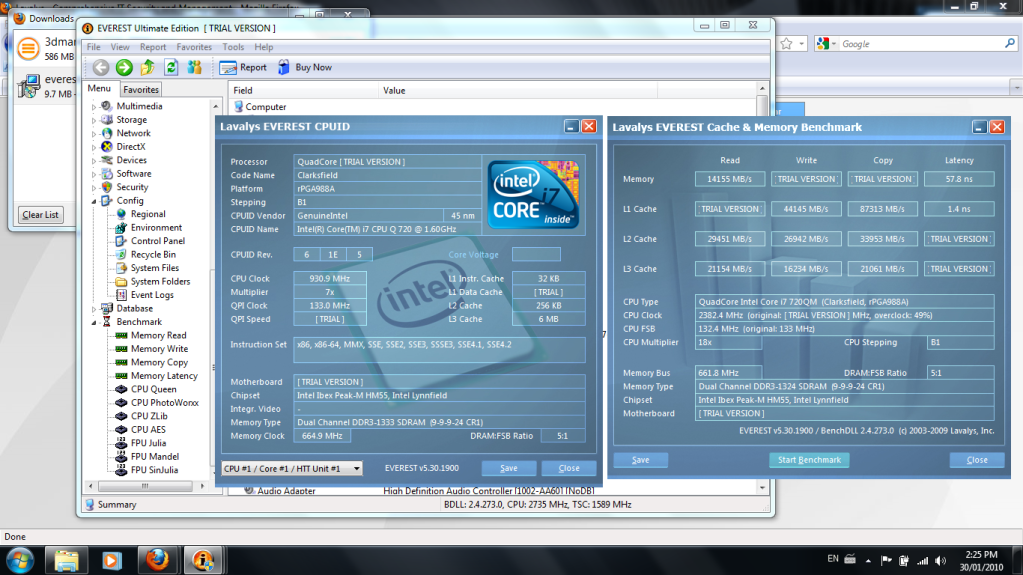Open Software category
Viewport: 1023px width, 575px height.
(x=134, y=174)
